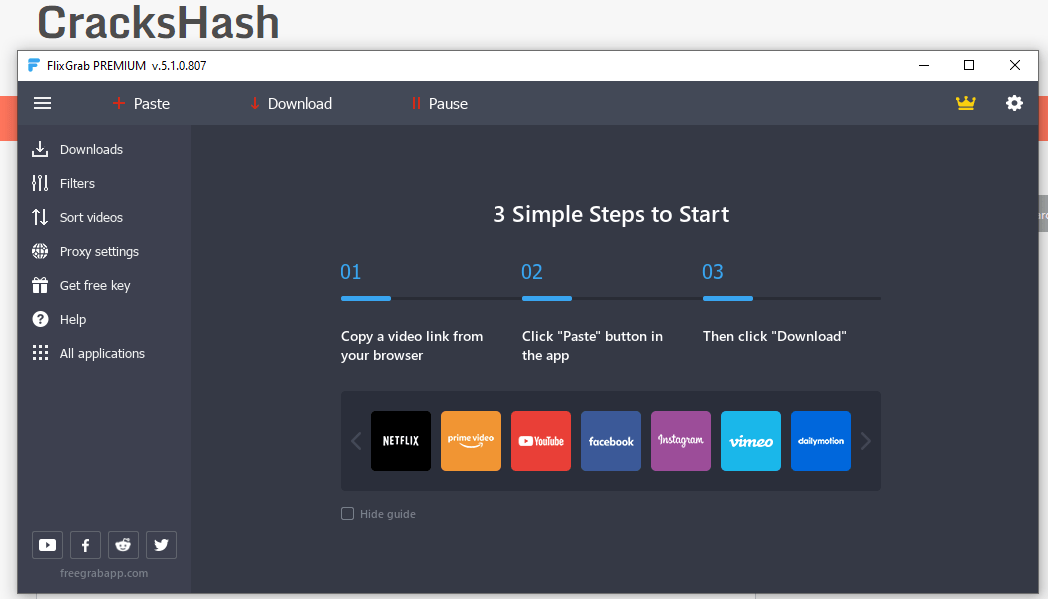Click the Vimeo service tile

pos(751,441)
